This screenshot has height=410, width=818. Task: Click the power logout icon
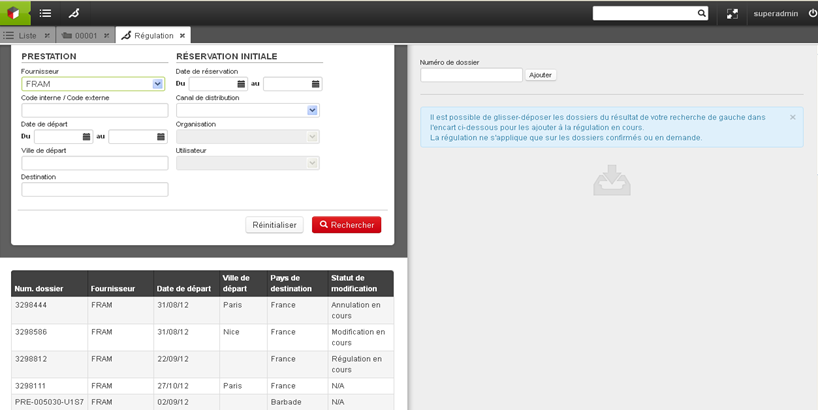click(812, 14)
